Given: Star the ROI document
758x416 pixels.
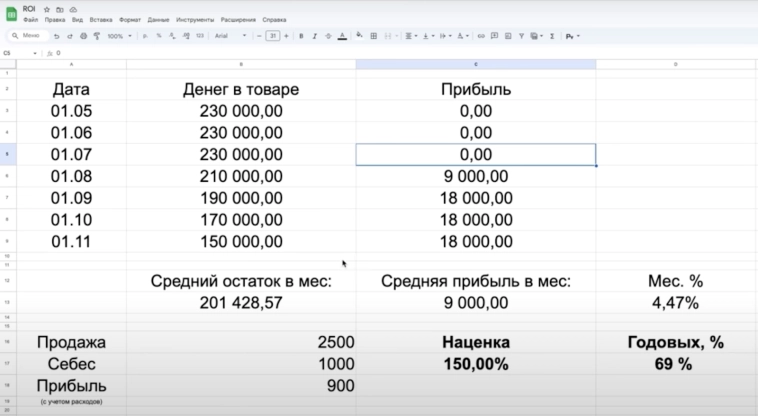Looking at the screenshot, I should click(47, 10).
